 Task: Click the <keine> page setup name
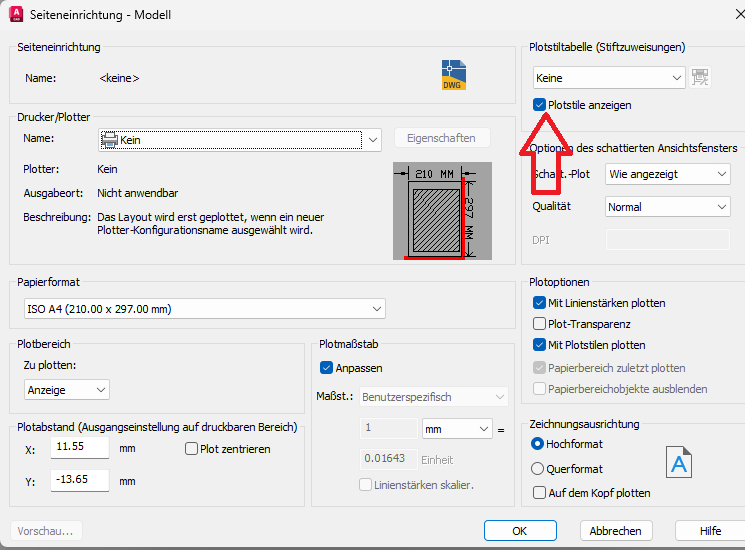tap(119, 78)
